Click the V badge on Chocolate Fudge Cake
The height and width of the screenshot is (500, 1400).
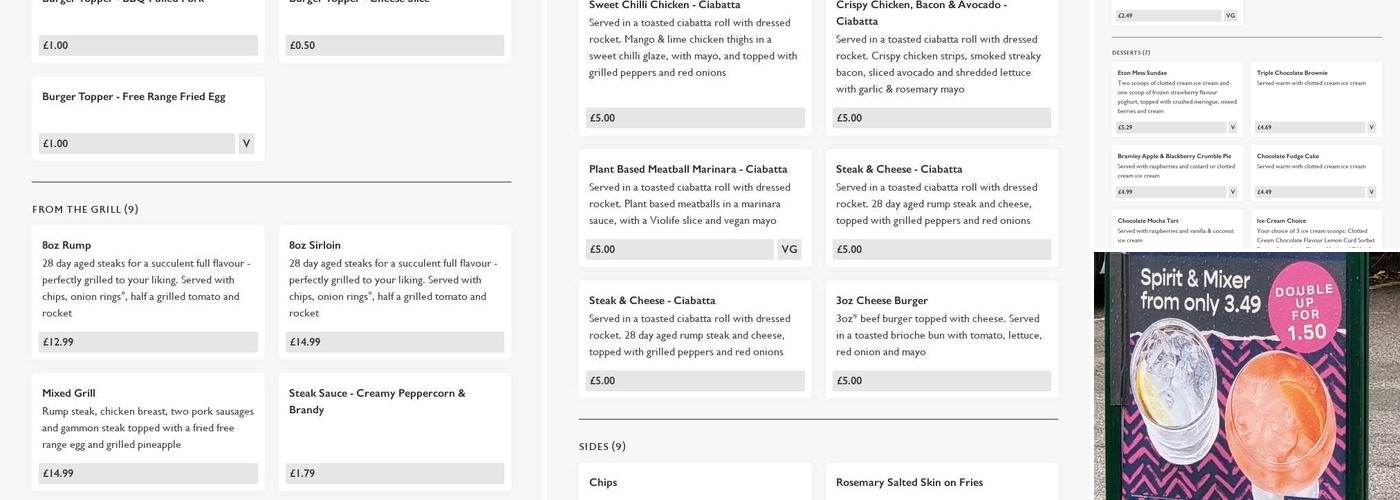point(1371,192)
